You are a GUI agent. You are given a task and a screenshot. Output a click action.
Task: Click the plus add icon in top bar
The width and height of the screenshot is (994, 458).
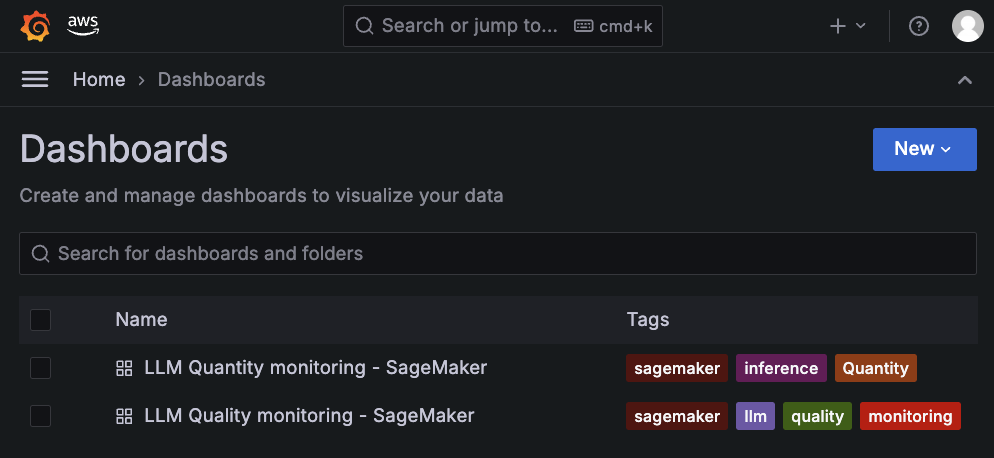point(838,26)
